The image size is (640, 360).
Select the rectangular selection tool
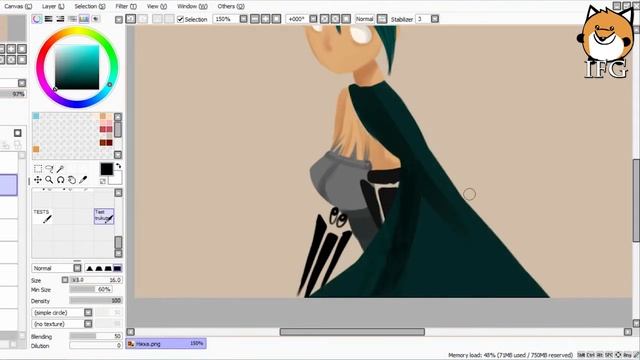click(x=38, y=169)
